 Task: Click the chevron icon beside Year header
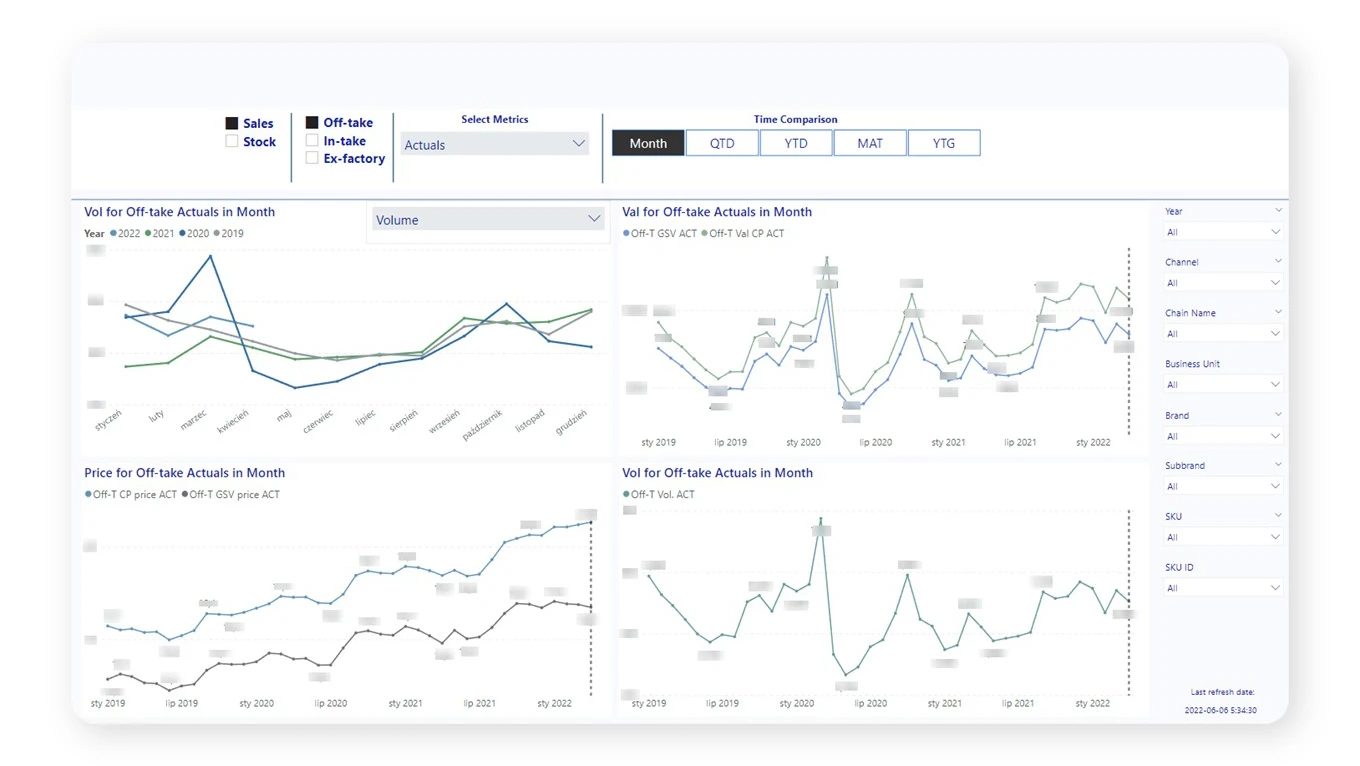point(1277,211)
